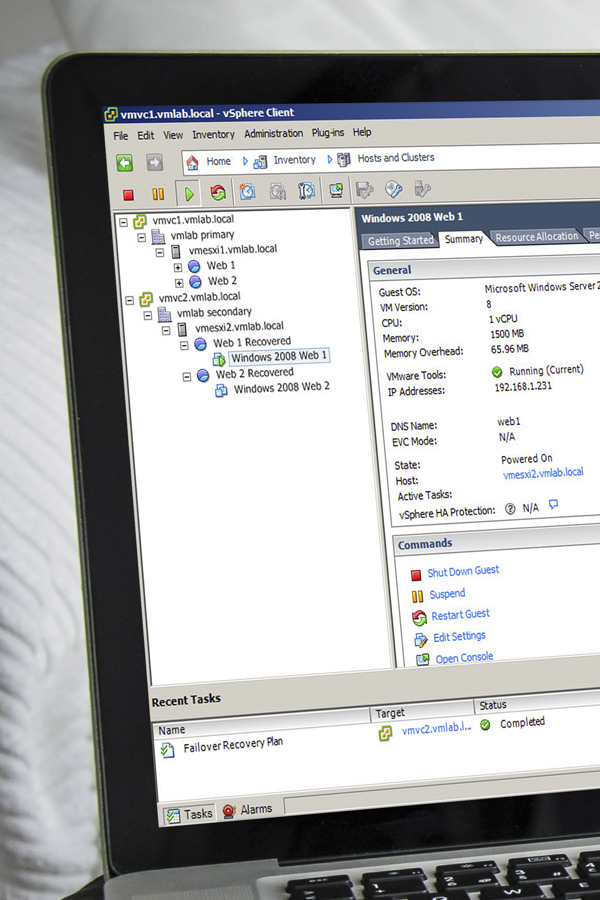Expand the Web 1 resource pool
600x900 pixels.
(x=178, y=267)
